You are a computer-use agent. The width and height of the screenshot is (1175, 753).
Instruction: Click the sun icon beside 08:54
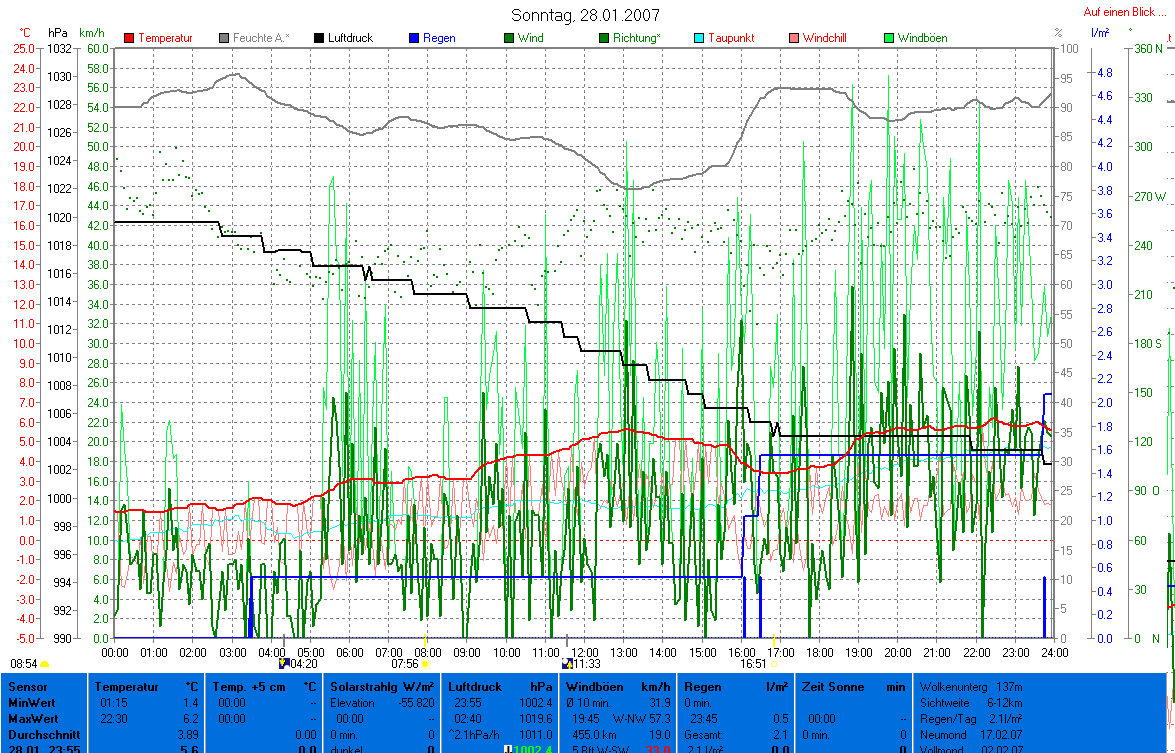(x=45, y=663)
